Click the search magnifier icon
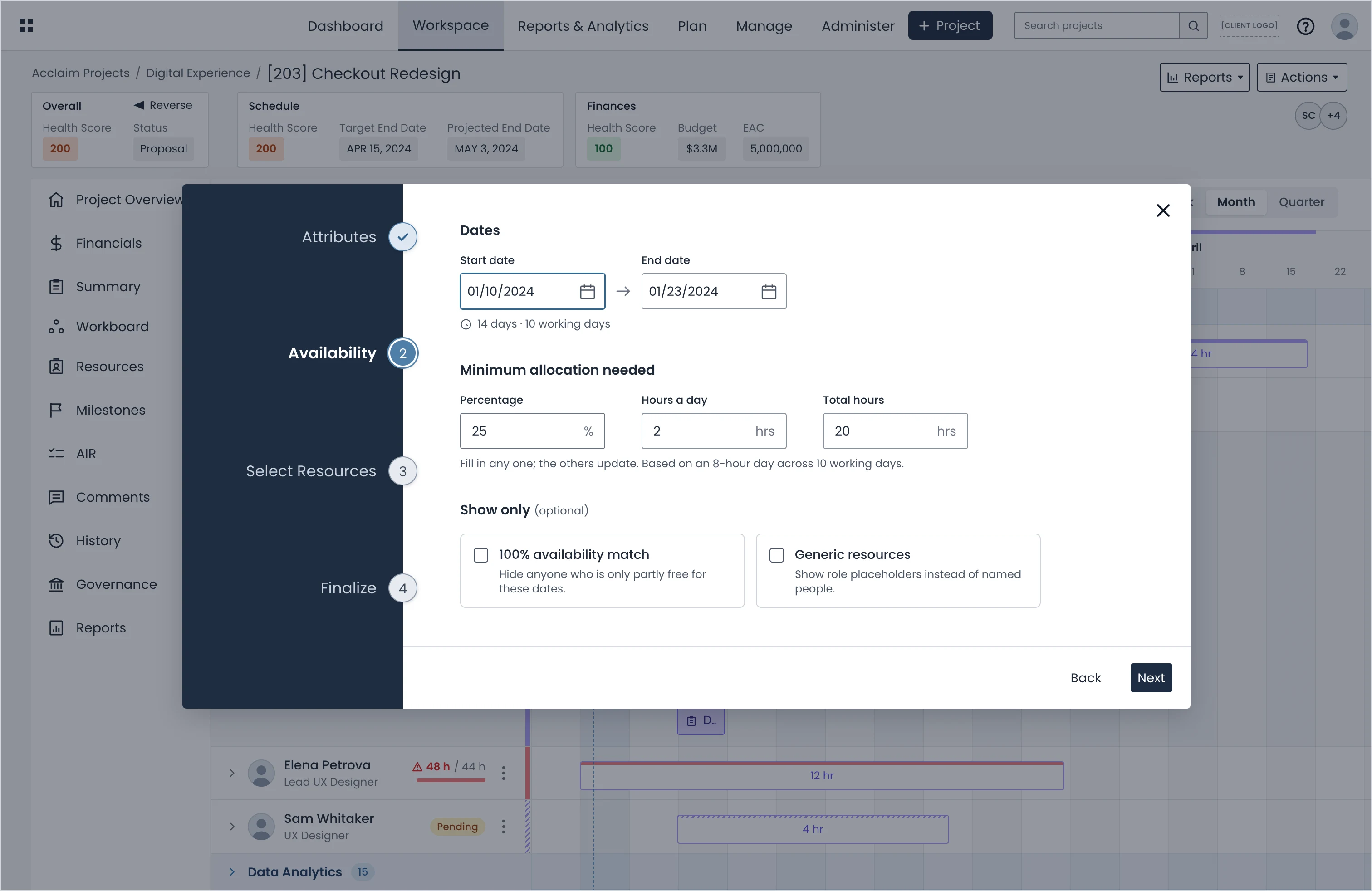This screenshot has width=1372, height=891. click(1193, 25)
